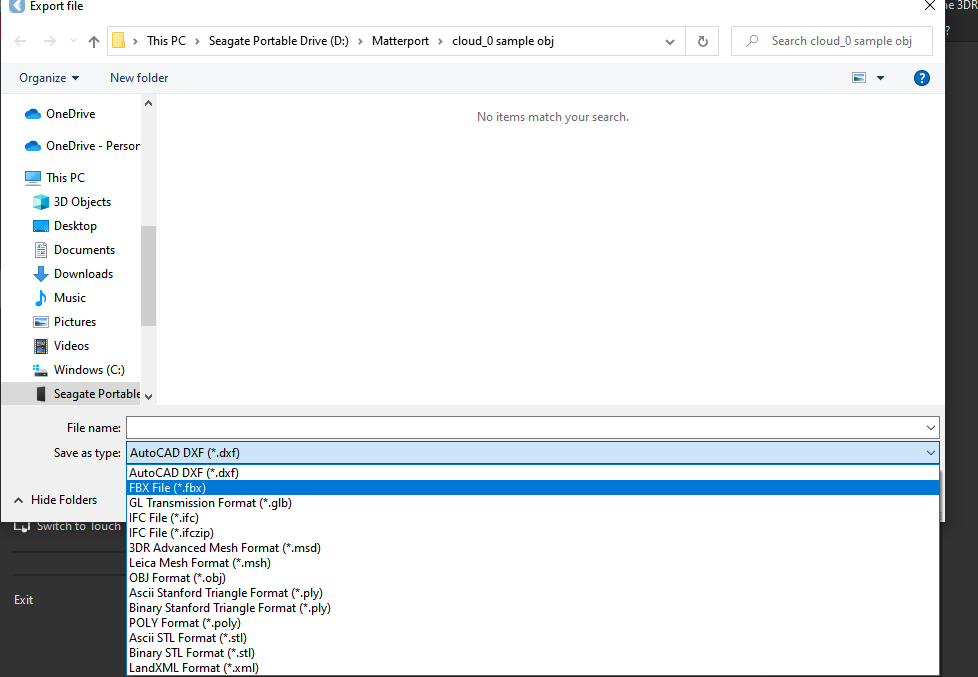The height and width of the screenshot is (677, 978).
Task: Click the Search cloud_0 sample obj field
Action: 832,41
